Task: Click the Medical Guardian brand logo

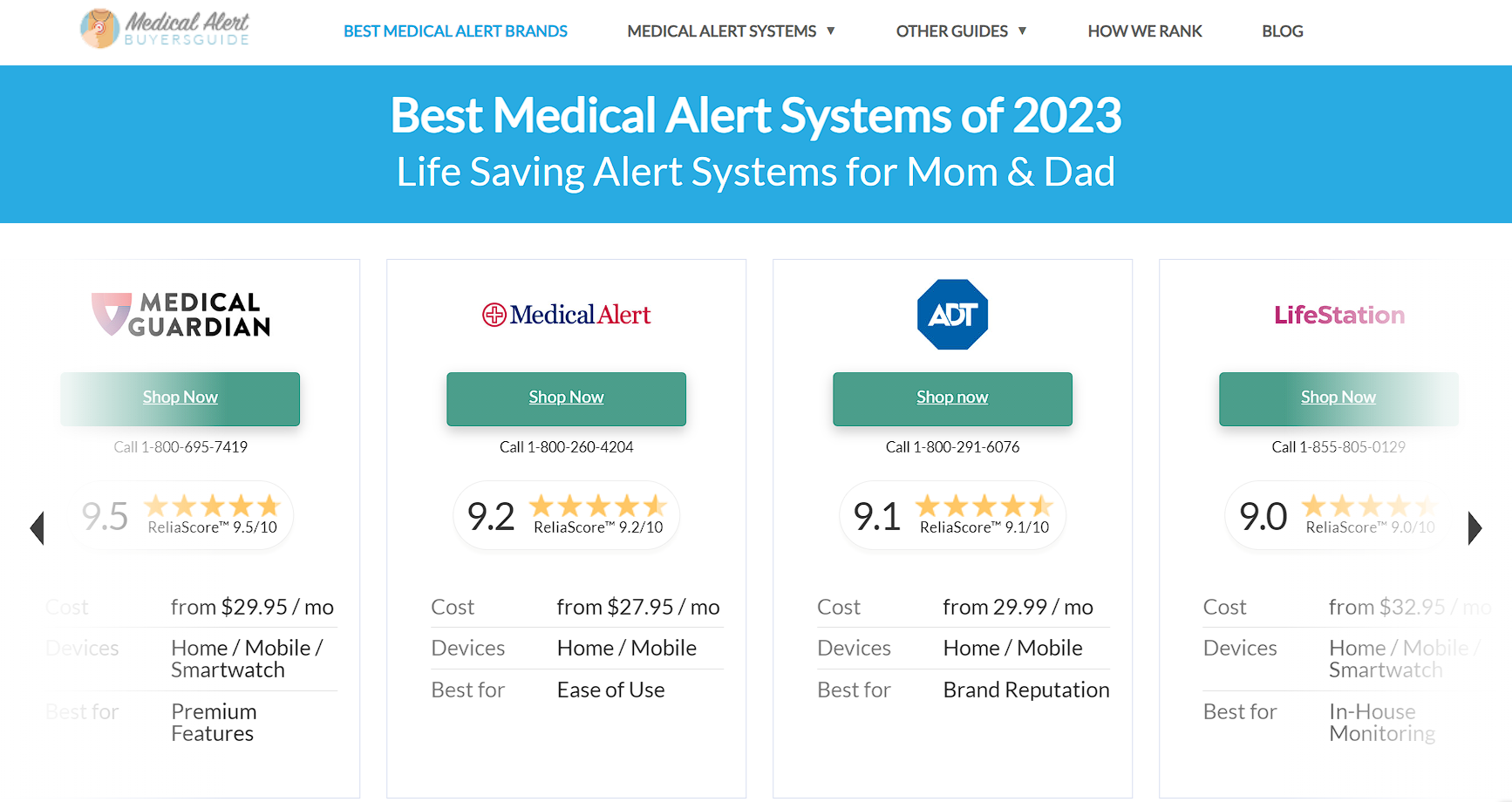Action: [x=181, y=315]
